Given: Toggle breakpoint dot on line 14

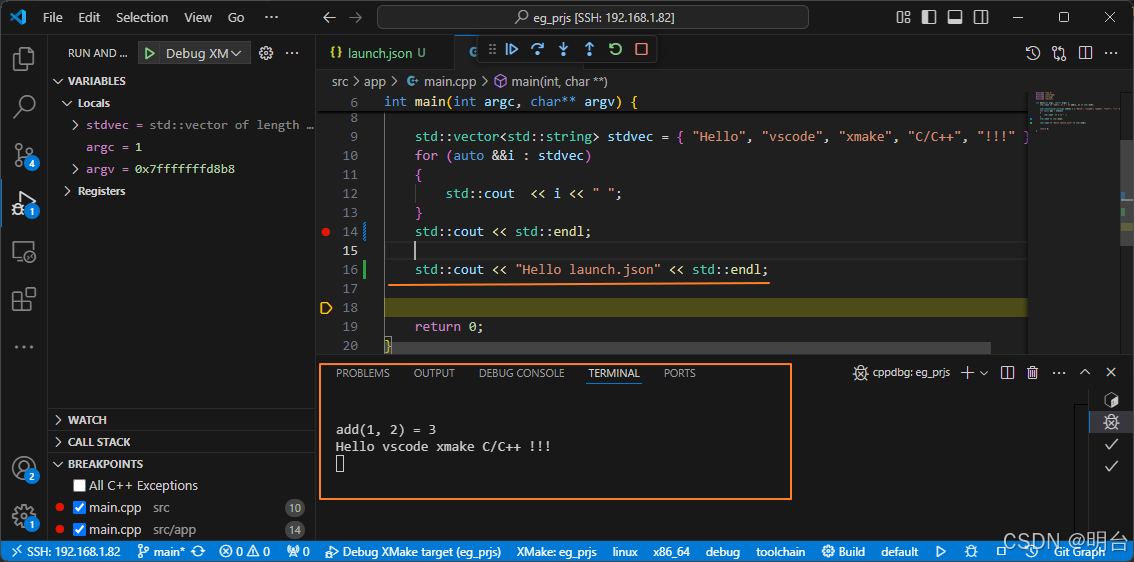Looking at the screenshot, I should (325, 232).
